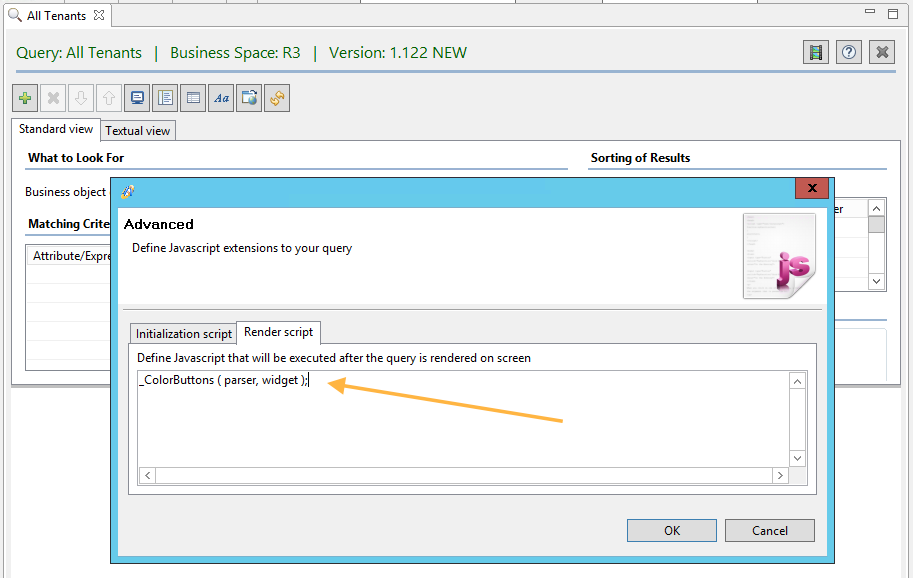Click the grayed-out delete X toolbar button
Viewport: 913px width, 578px height.
click(53, 98)
